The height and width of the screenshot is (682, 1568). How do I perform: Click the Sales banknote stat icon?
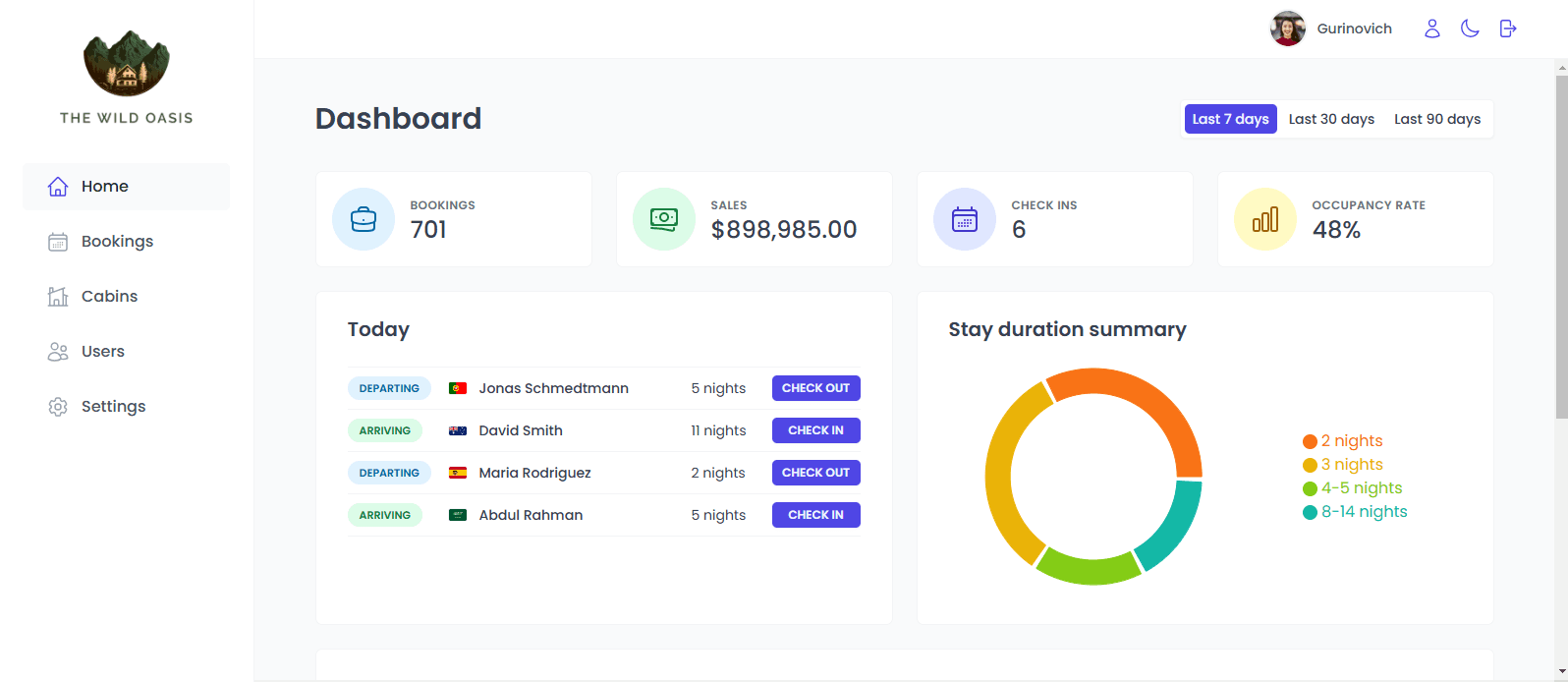tap(664, 219)
